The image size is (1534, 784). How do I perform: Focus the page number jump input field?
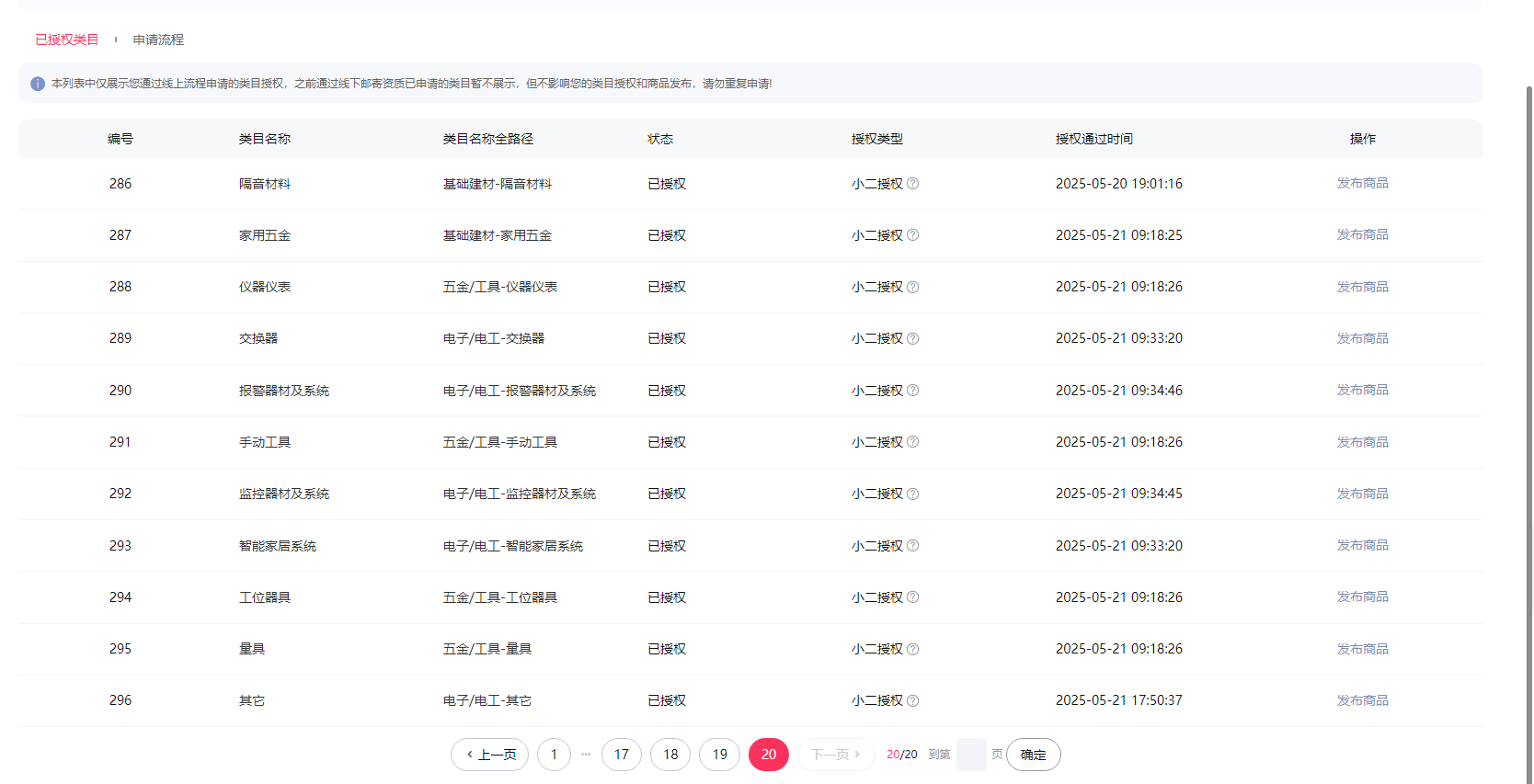(971, 755)
